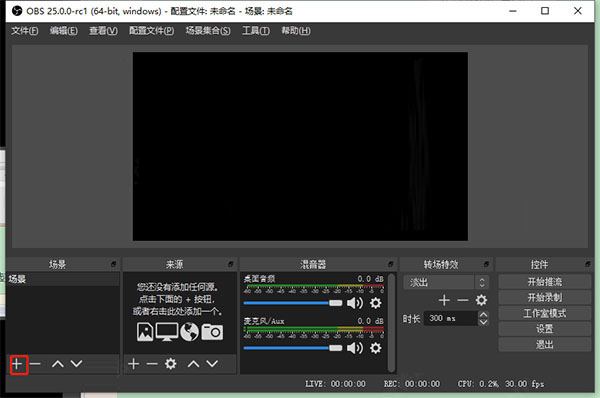This screenshot has height=398, width=600.
Task: Move the source up in the Sources panel
Action: pyautogui.click(x=194, y=364)
